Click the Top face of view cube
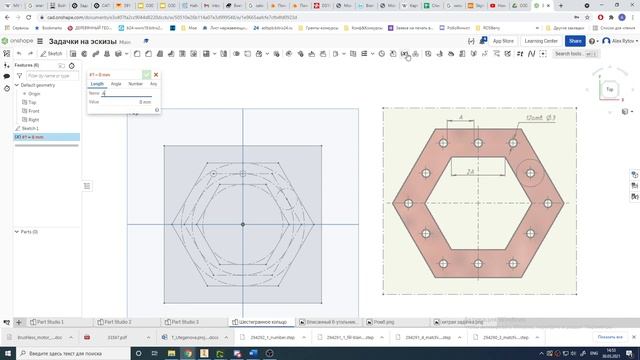Screen dimensions: 640x360 click(610, 89)
